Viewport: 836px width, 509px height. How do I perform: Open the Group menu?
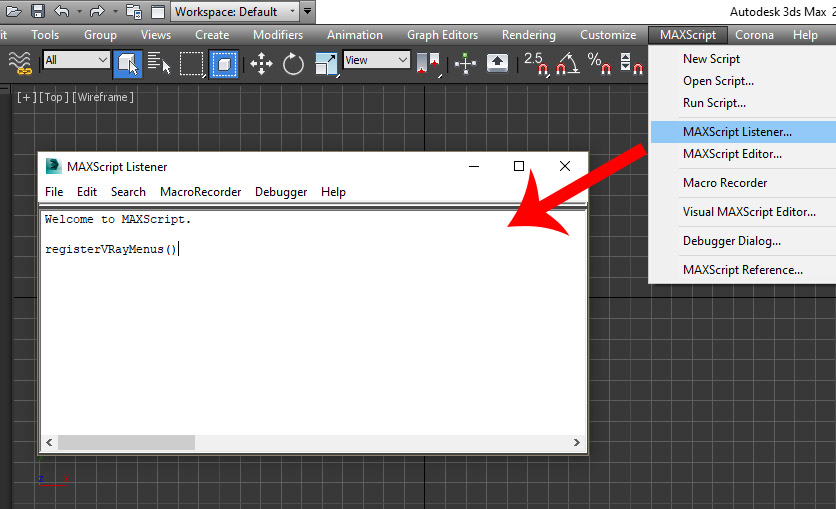tap(100, 35)
